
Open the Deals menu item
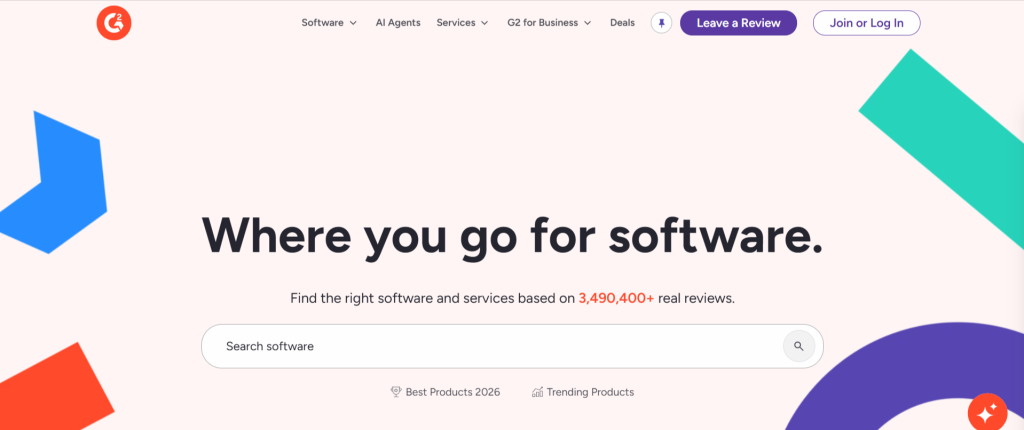click(x=622, y=23)
